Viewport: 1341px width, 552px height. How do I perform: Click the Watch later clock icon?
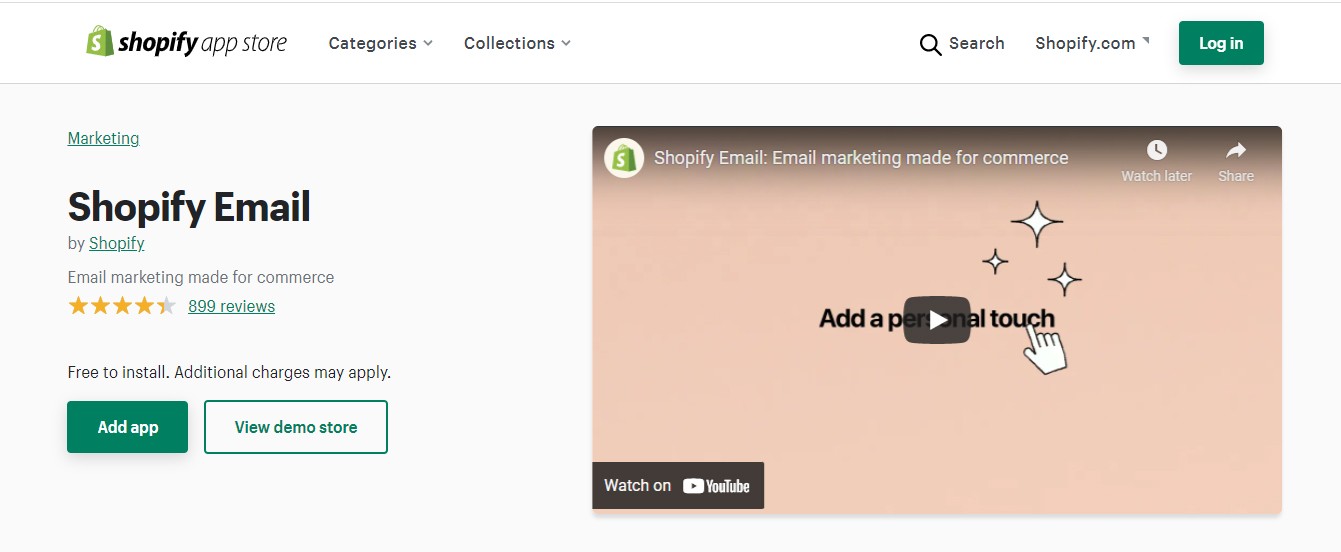pos(1156,151)
